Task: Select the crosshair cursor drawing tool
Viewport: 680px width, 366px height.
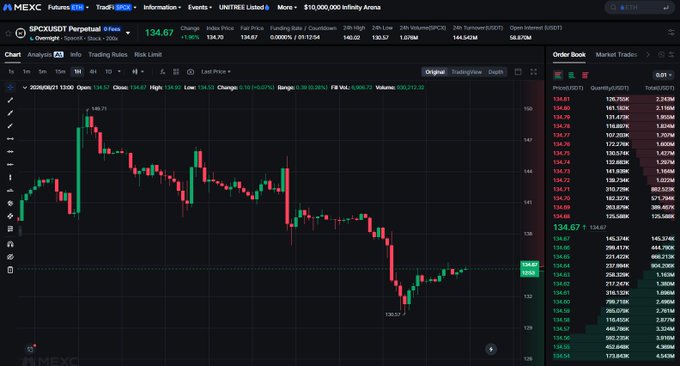Action: pyautogui.click(x=10, y=88)
